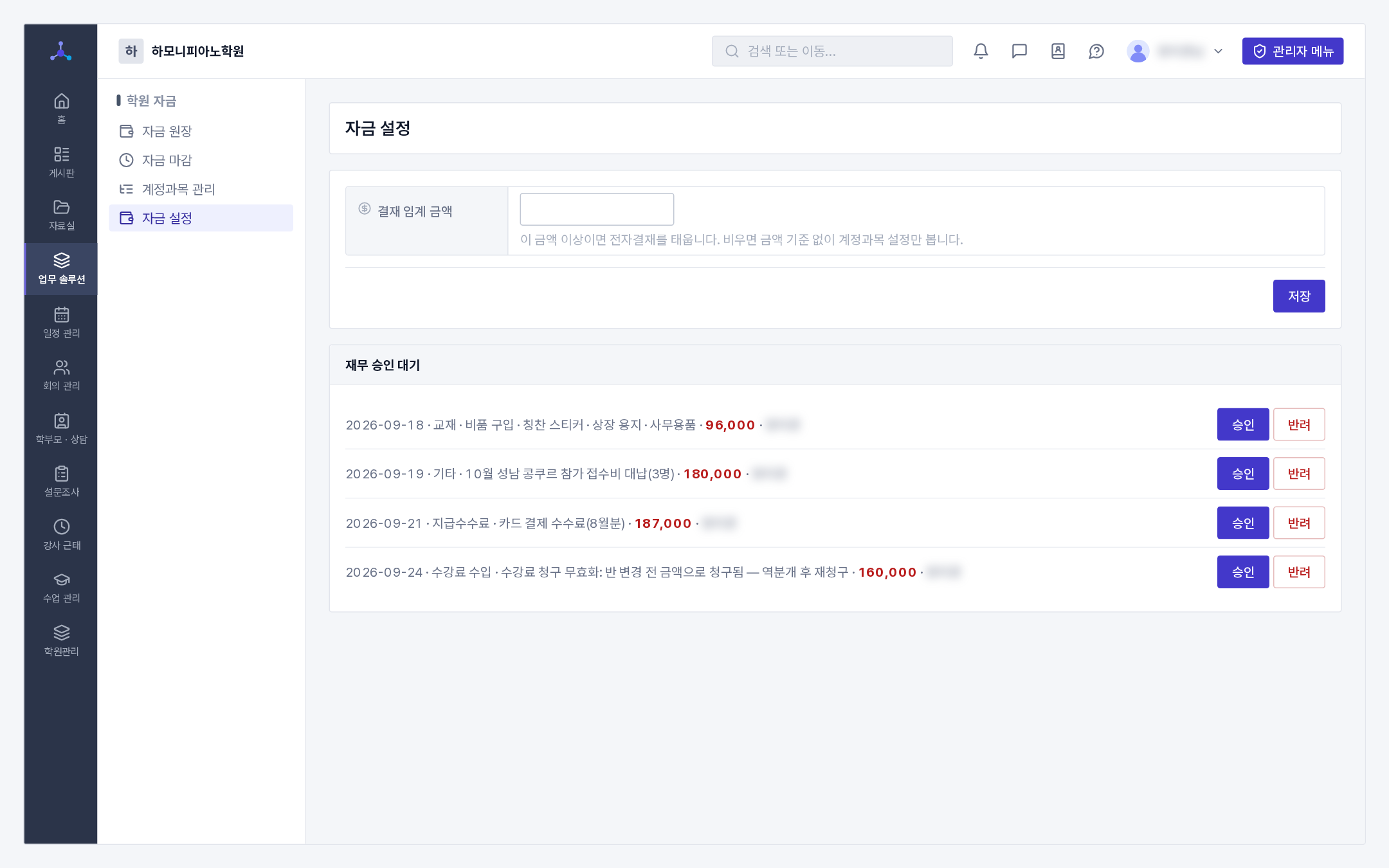The height and width of the screenshot is (868, 1389).
Task: Open 수업 관리 section
Action: (x=61, y=587)
